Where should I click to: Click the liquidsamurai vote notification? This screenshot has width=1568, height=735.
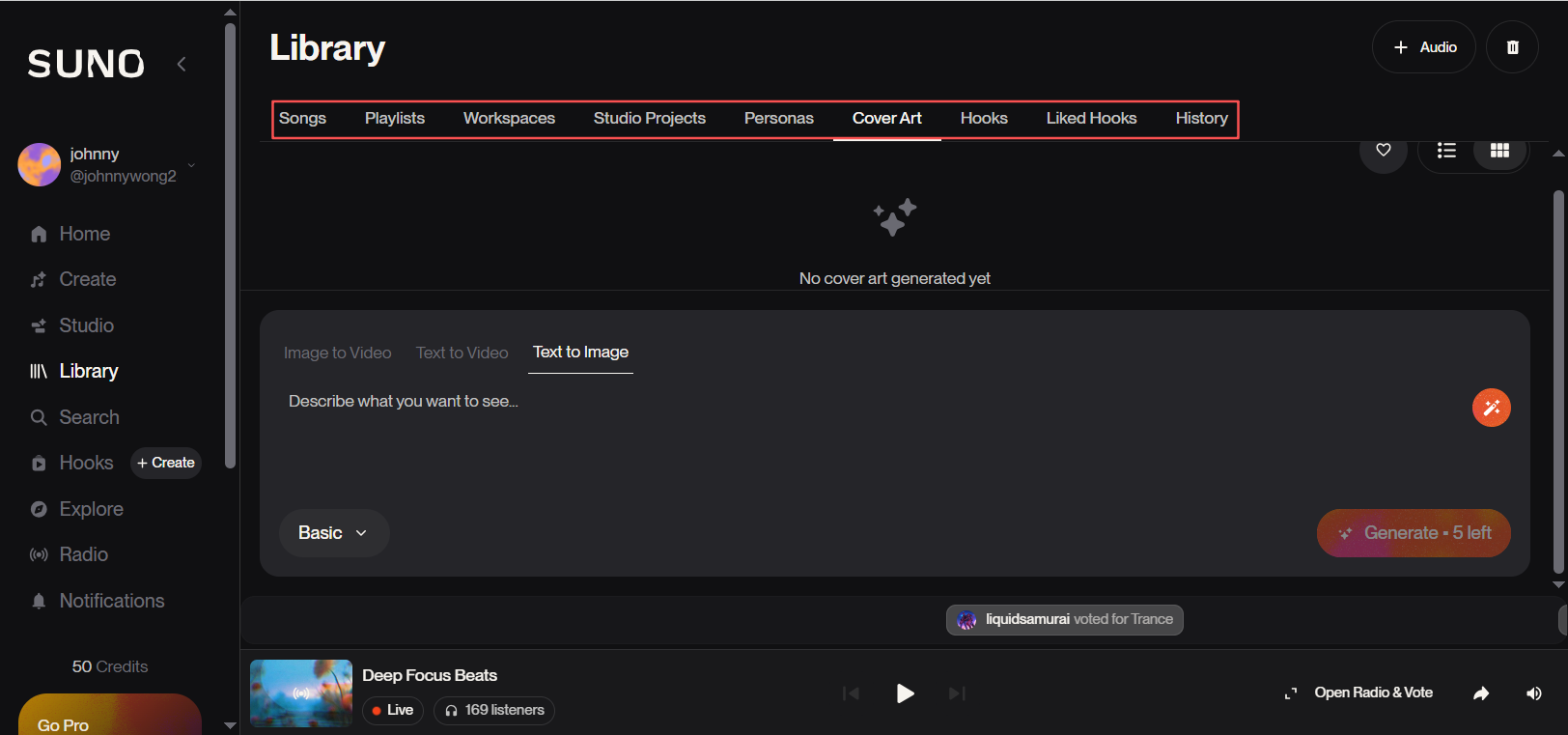coord(1065,620)
